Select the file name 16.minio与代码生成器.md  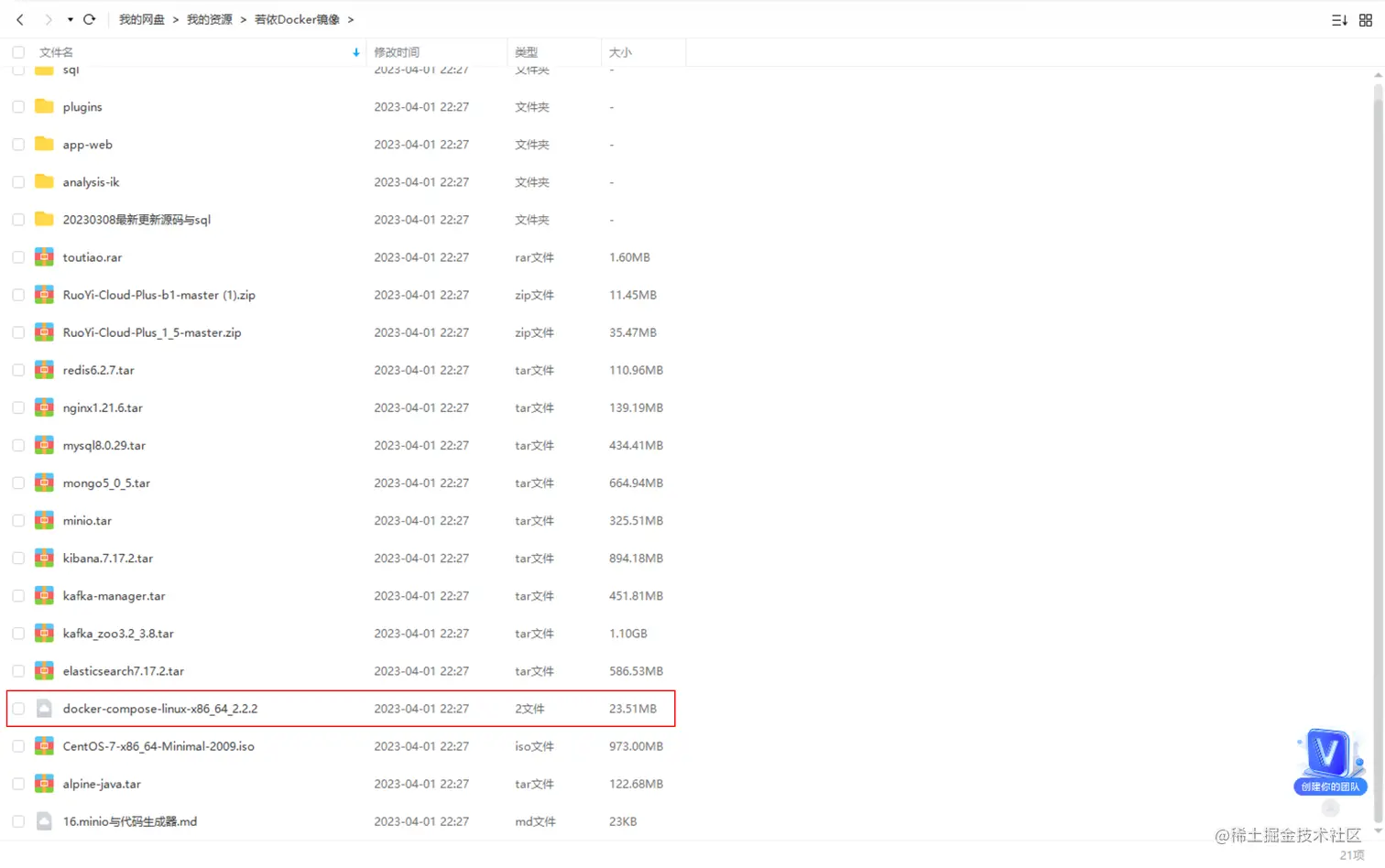130,821
